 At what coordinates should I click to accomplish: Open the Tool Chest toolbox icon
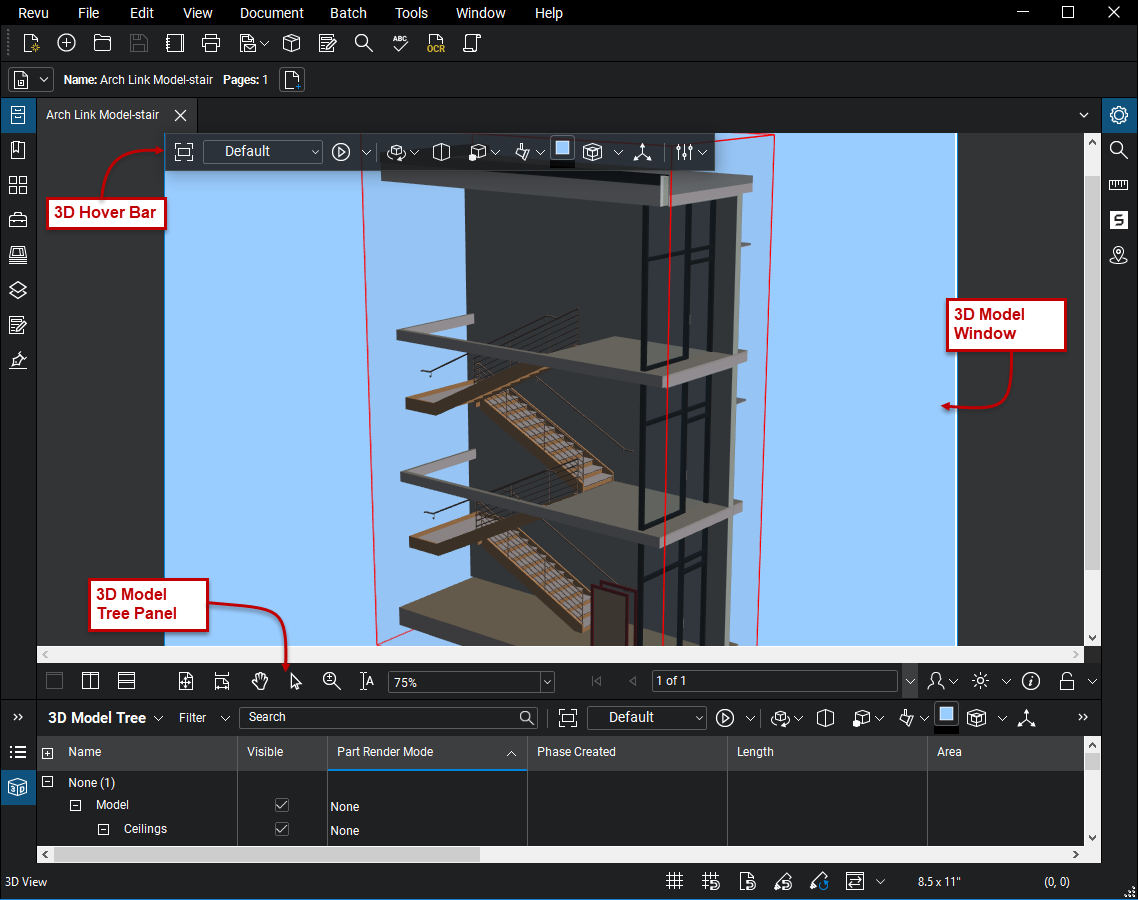click(17, 220)
